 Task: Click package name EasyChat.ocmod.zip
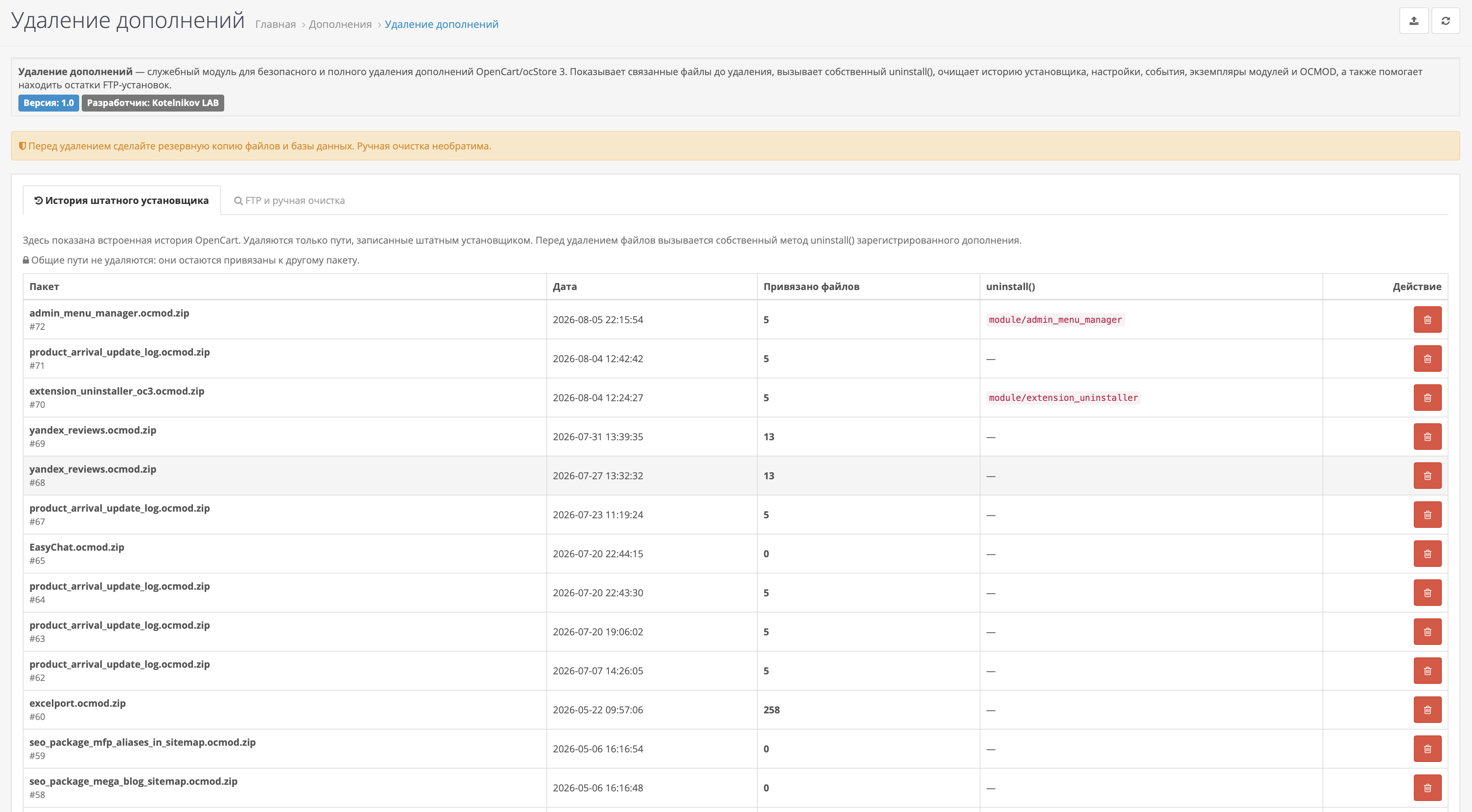pyautogui.click(x=77, y=547)
